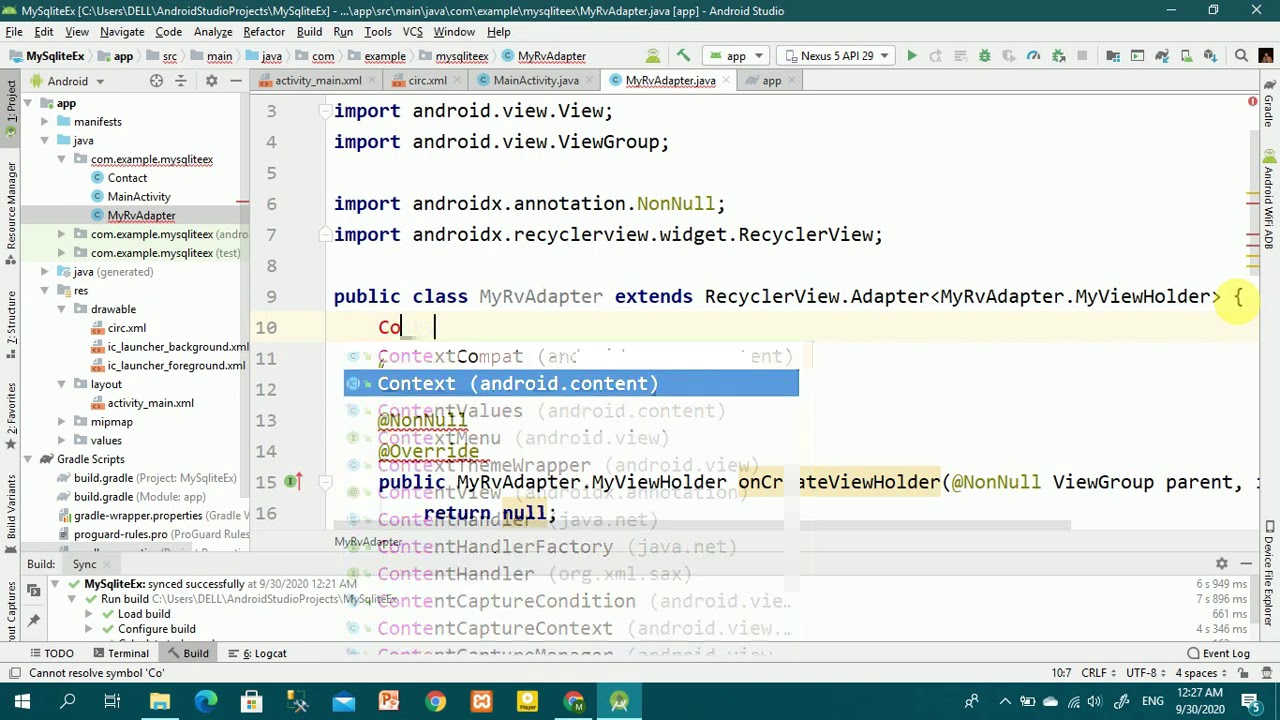This screenshot has width=1280, height=720.
Task: Expand the manifests folder
Action: pyautogui.click(x=45, y=122)
